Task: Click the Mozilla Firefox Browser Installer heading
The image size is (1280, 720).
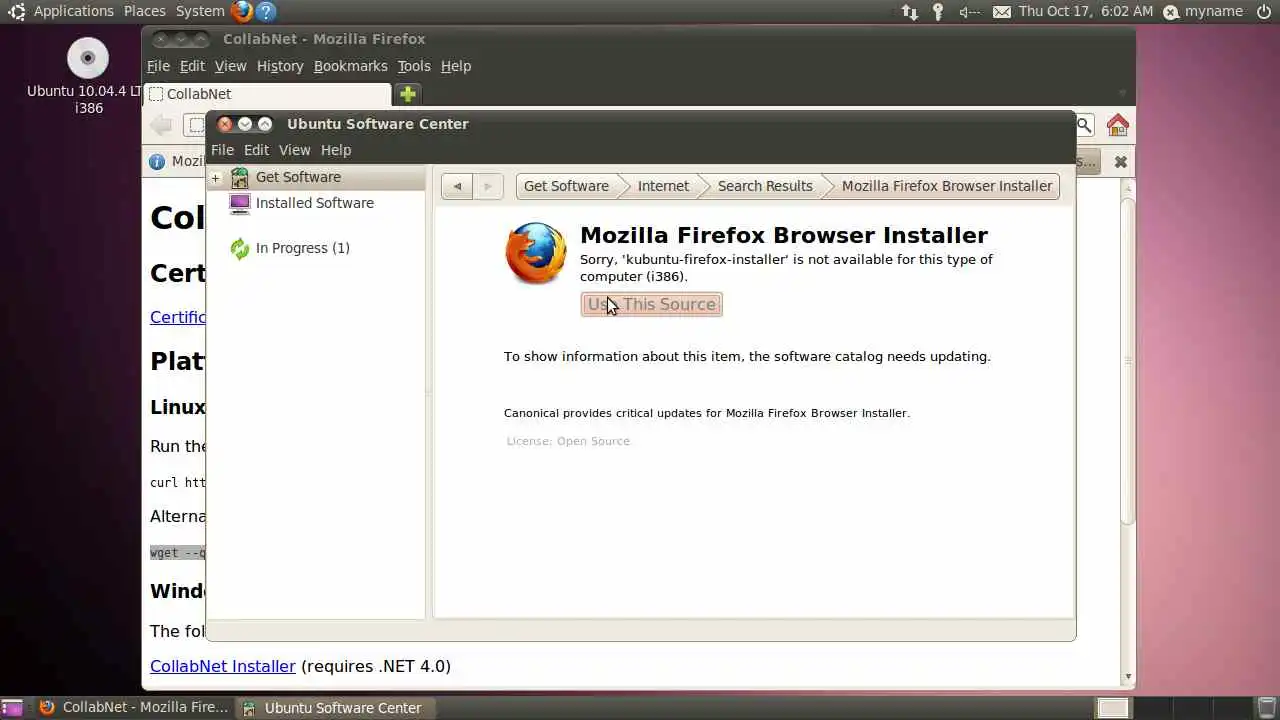Action: click(x=784, y=235)
